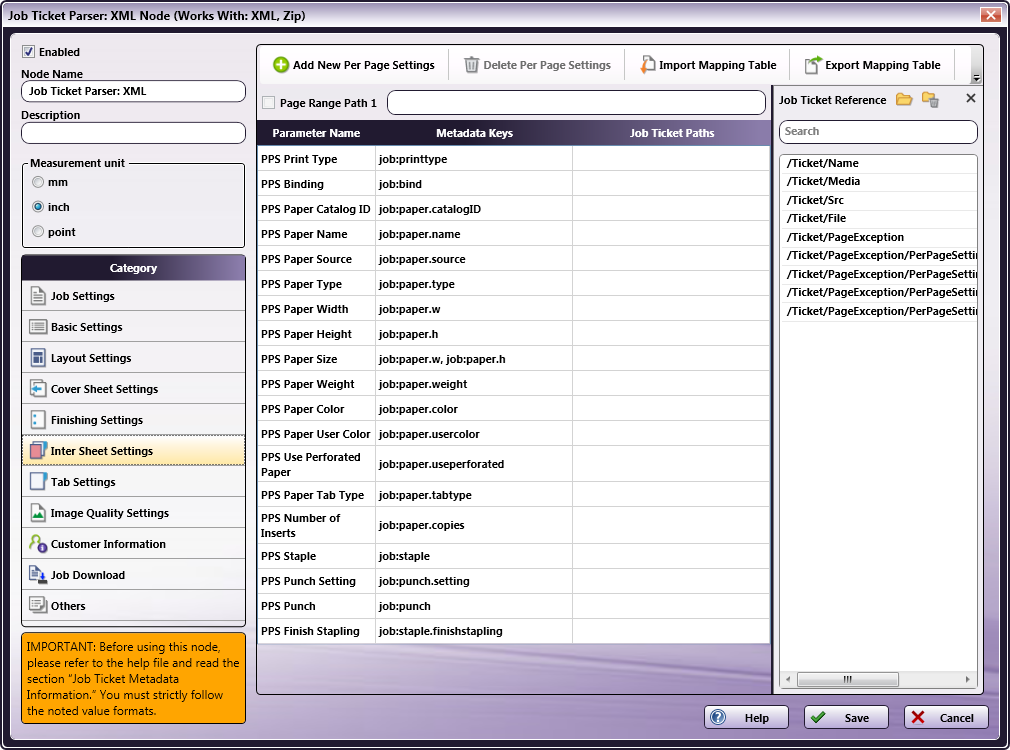Image resolution: width=1010 pixels, height=750 pixels.
Task: Click the folder-with-trash icon in Job Ticket Reference
Action: point(930,99)
